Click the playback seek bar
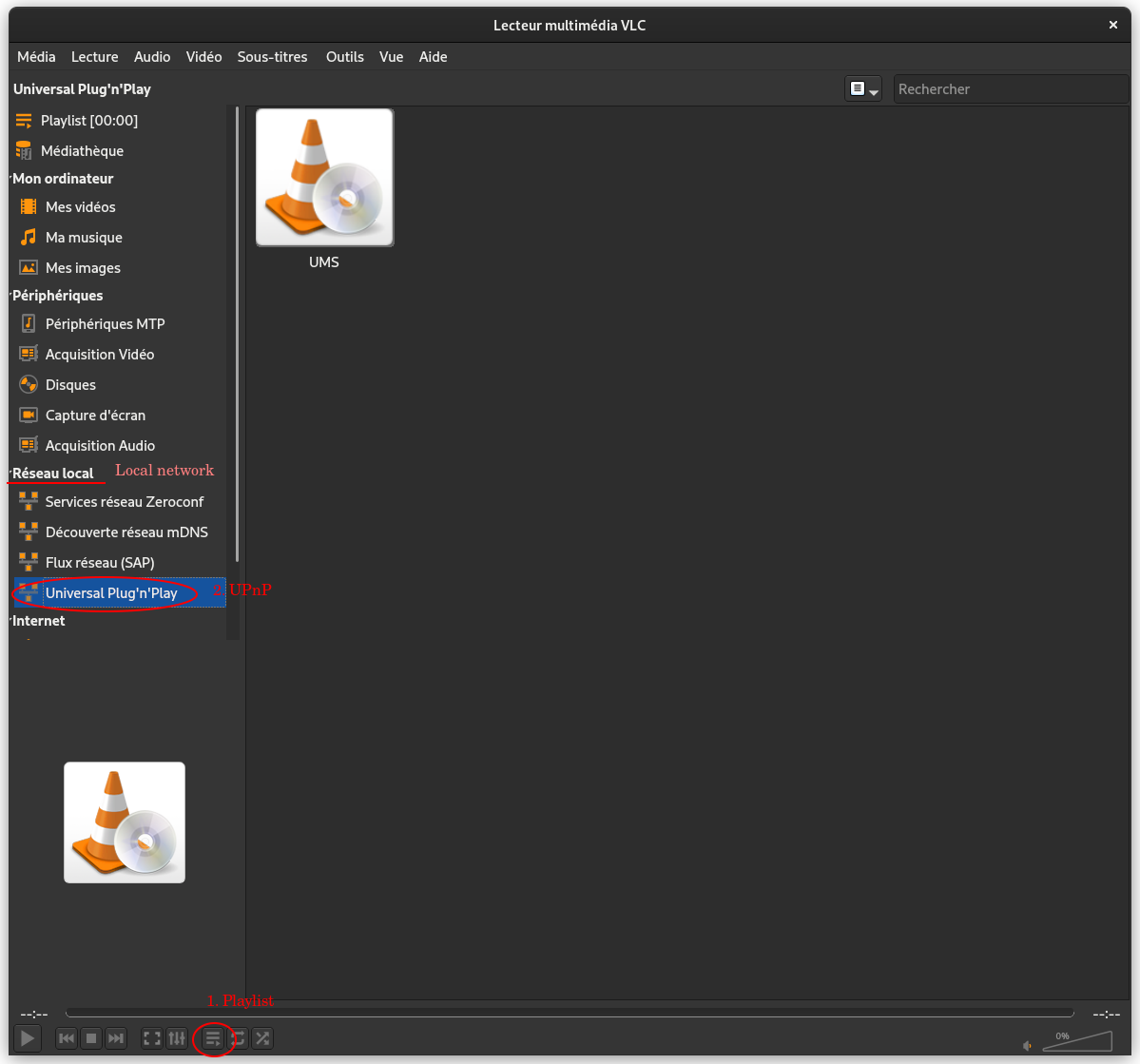The height and width of the screenshot is (1064, 1140). click(570, 1013)
